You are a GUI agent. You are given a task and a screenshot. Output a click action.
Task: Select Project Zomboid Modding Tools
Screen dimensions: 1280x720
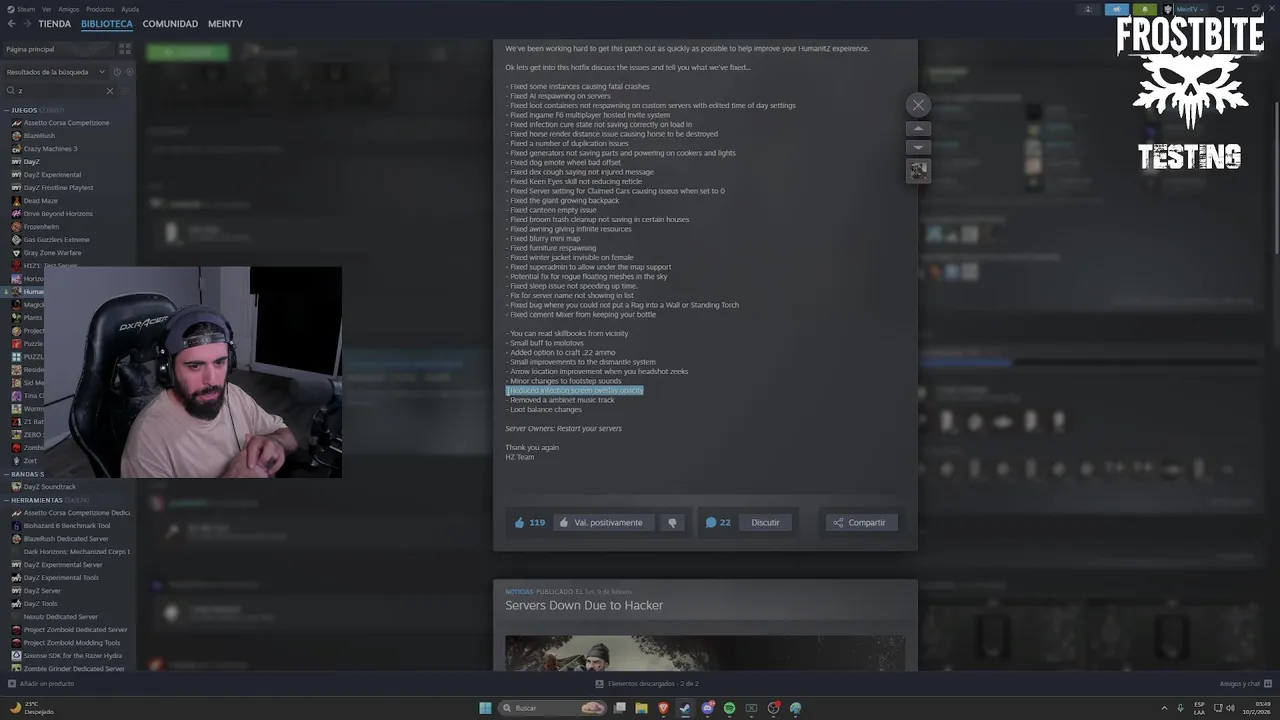click(72, 643)
